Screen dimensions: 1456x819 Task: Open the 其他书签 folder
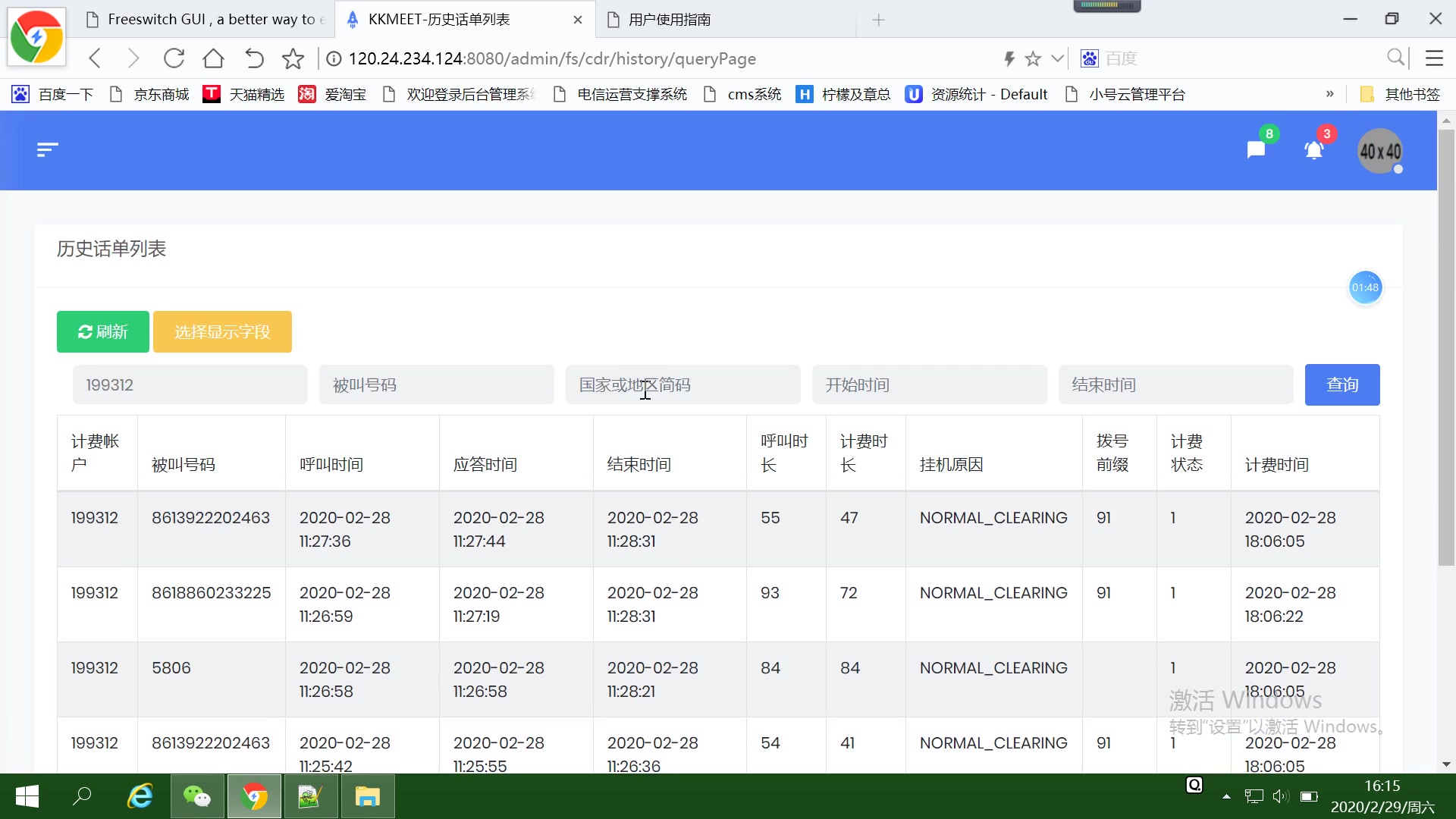click(x=1401, y=94)
